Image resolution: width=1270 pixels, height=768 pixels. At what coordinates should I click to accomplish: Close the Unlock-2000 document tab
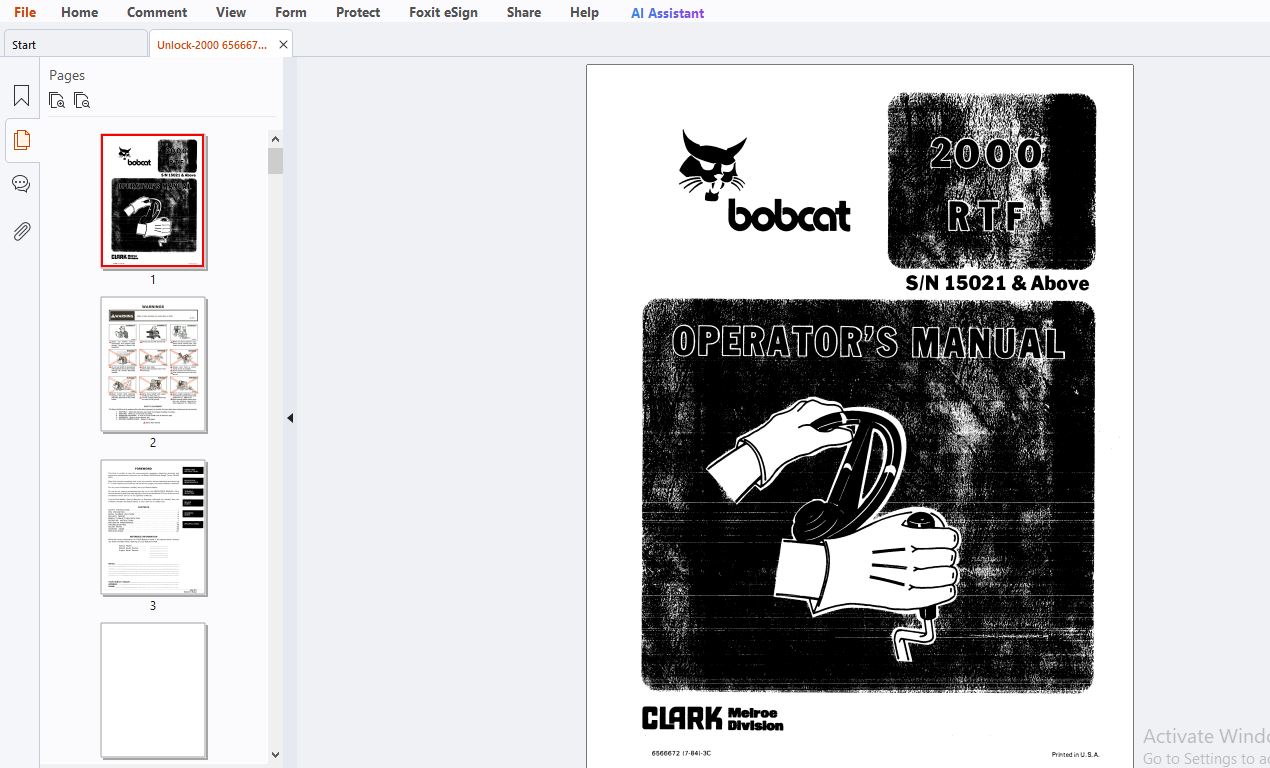coord(283,45)
